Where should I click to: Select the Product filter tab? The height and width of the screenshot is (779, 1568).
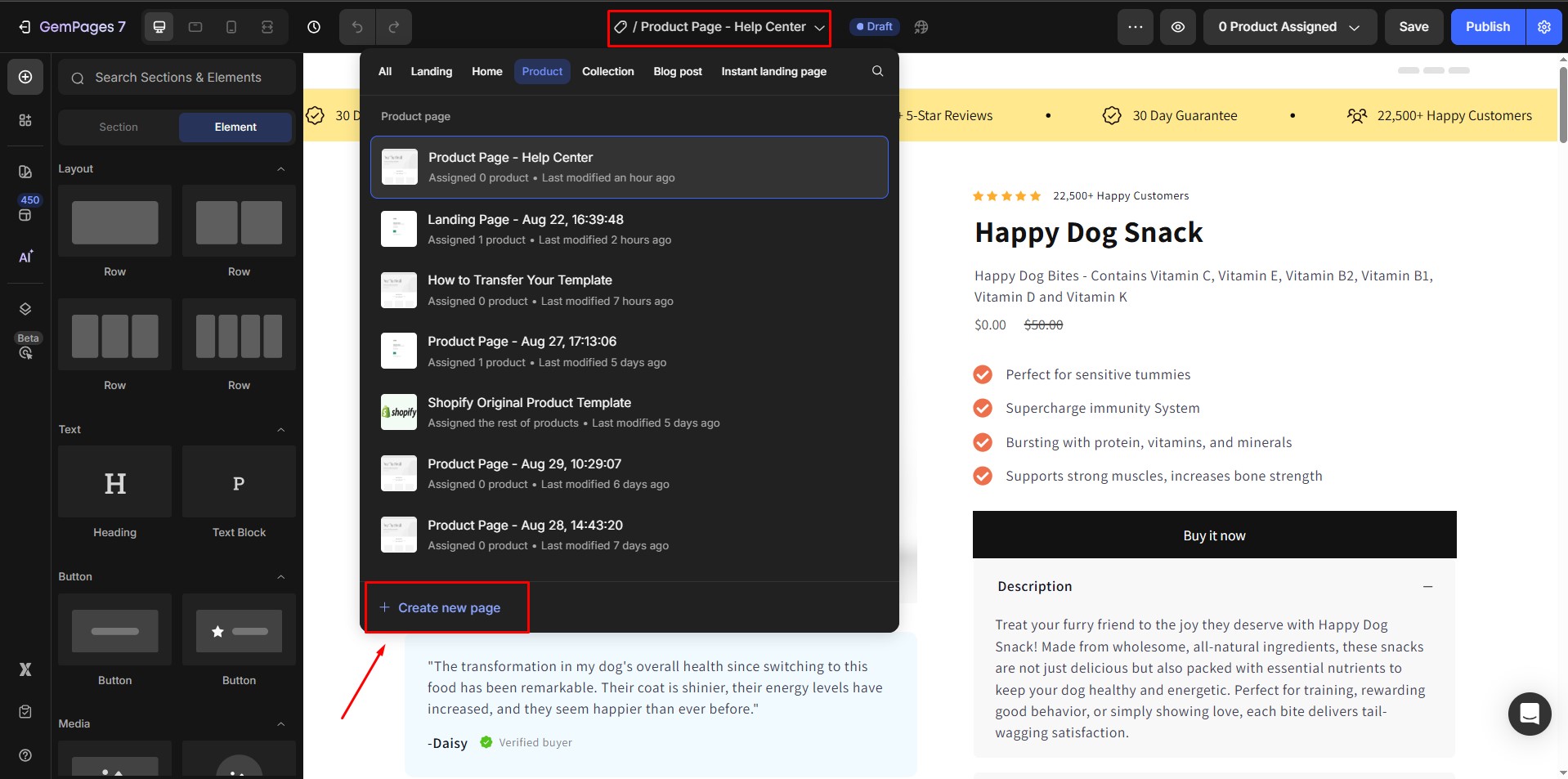tap(540, 71)
